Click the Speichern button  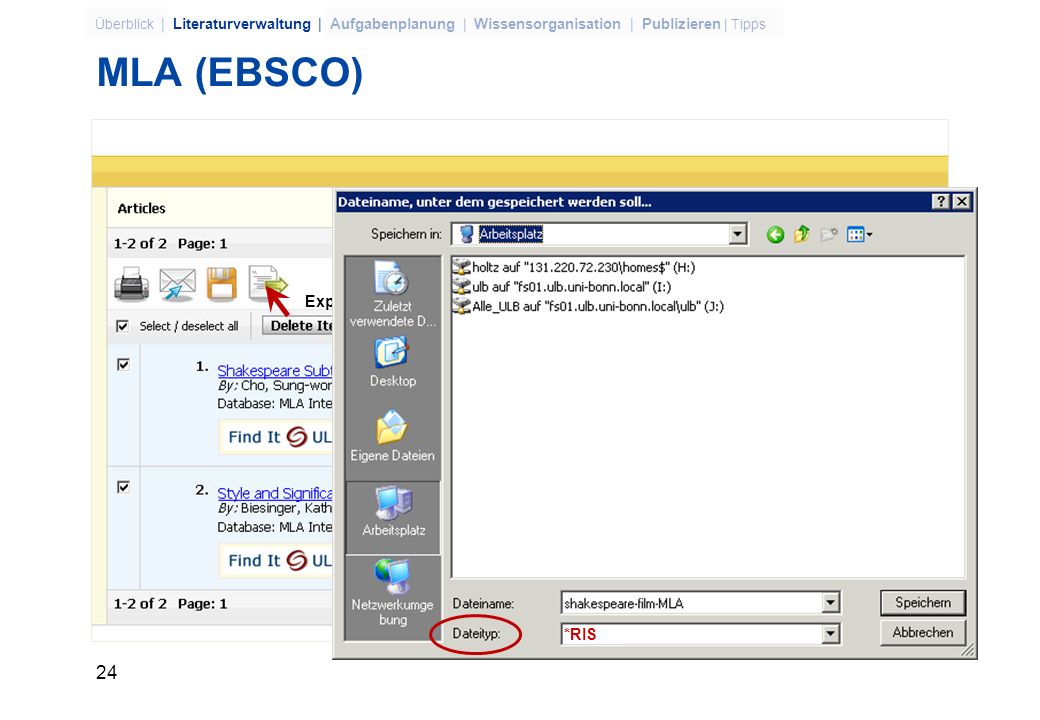pyautogui.click(x=923, y=603)
